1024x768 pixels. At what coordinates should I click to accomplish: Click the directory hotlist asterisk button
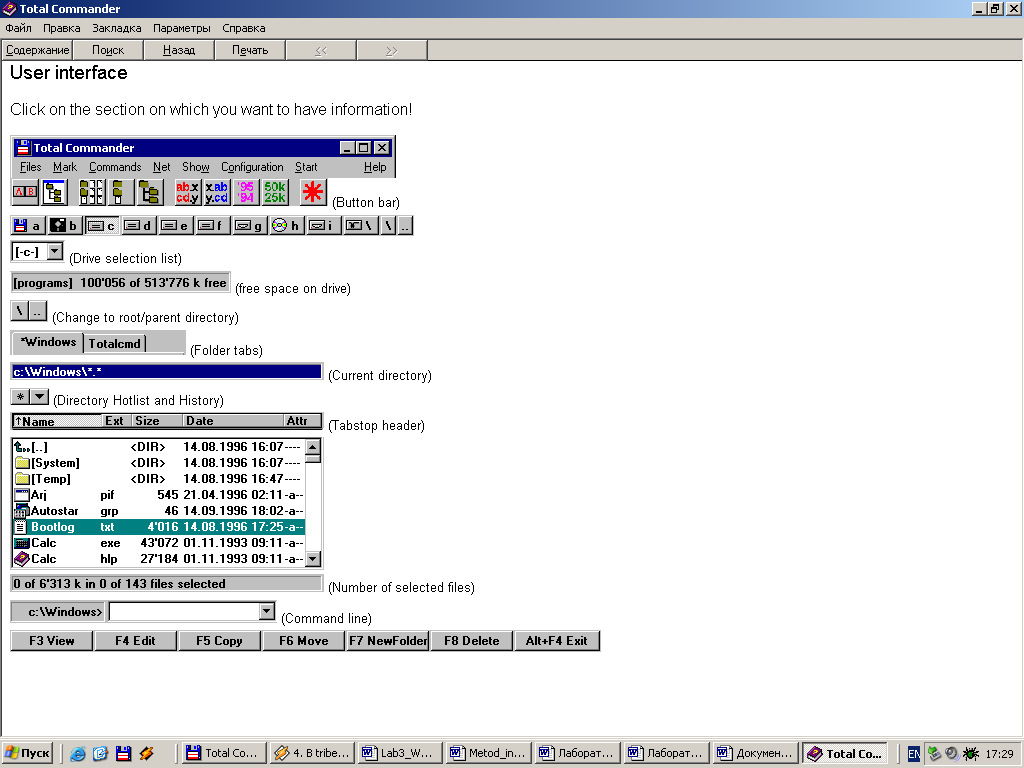[20, 396]
